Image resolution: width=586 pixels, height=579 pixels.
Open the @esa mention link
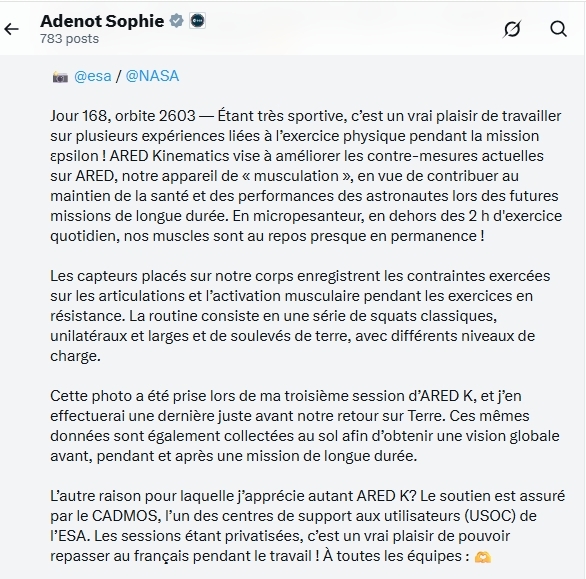point(93,76)
